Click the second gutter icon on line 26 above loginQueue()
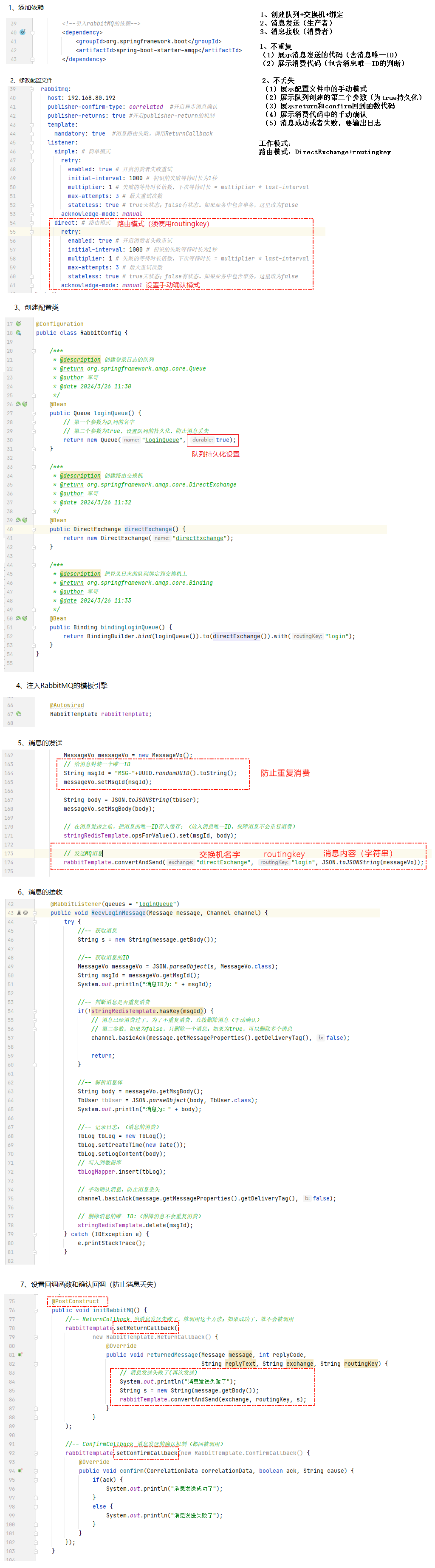Image resolution: width=435 pixels, height=1568 pixels. click(24, 404)
